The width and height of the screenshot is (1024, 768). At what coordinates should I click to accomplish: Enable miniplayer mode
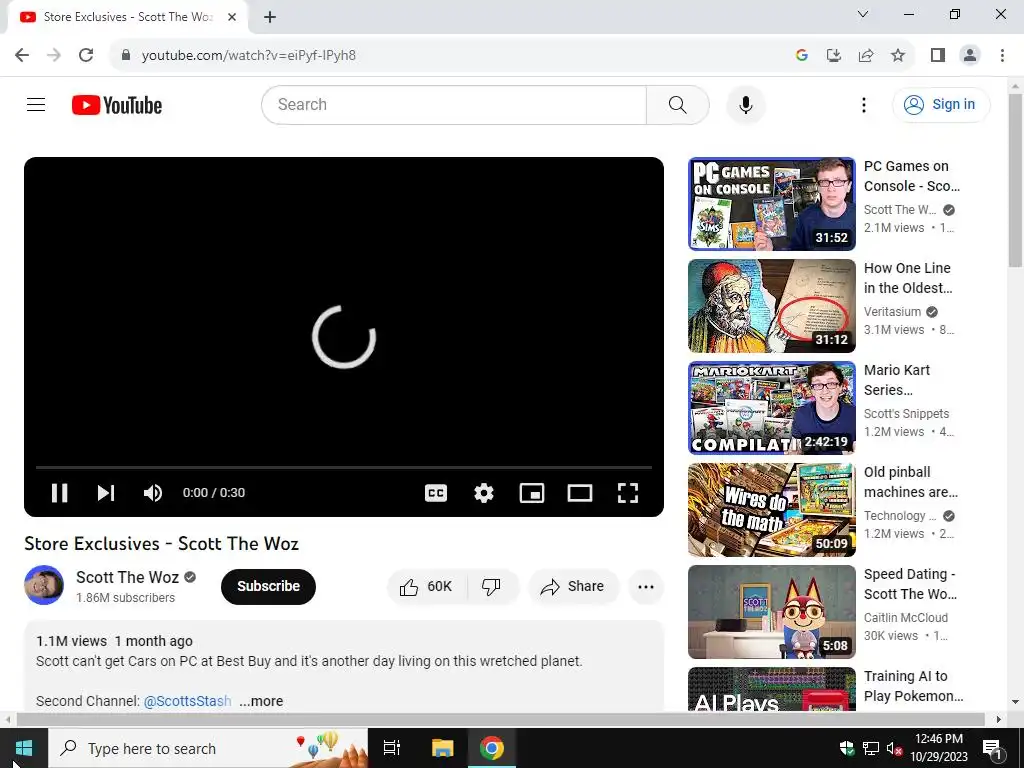[532, 492]
